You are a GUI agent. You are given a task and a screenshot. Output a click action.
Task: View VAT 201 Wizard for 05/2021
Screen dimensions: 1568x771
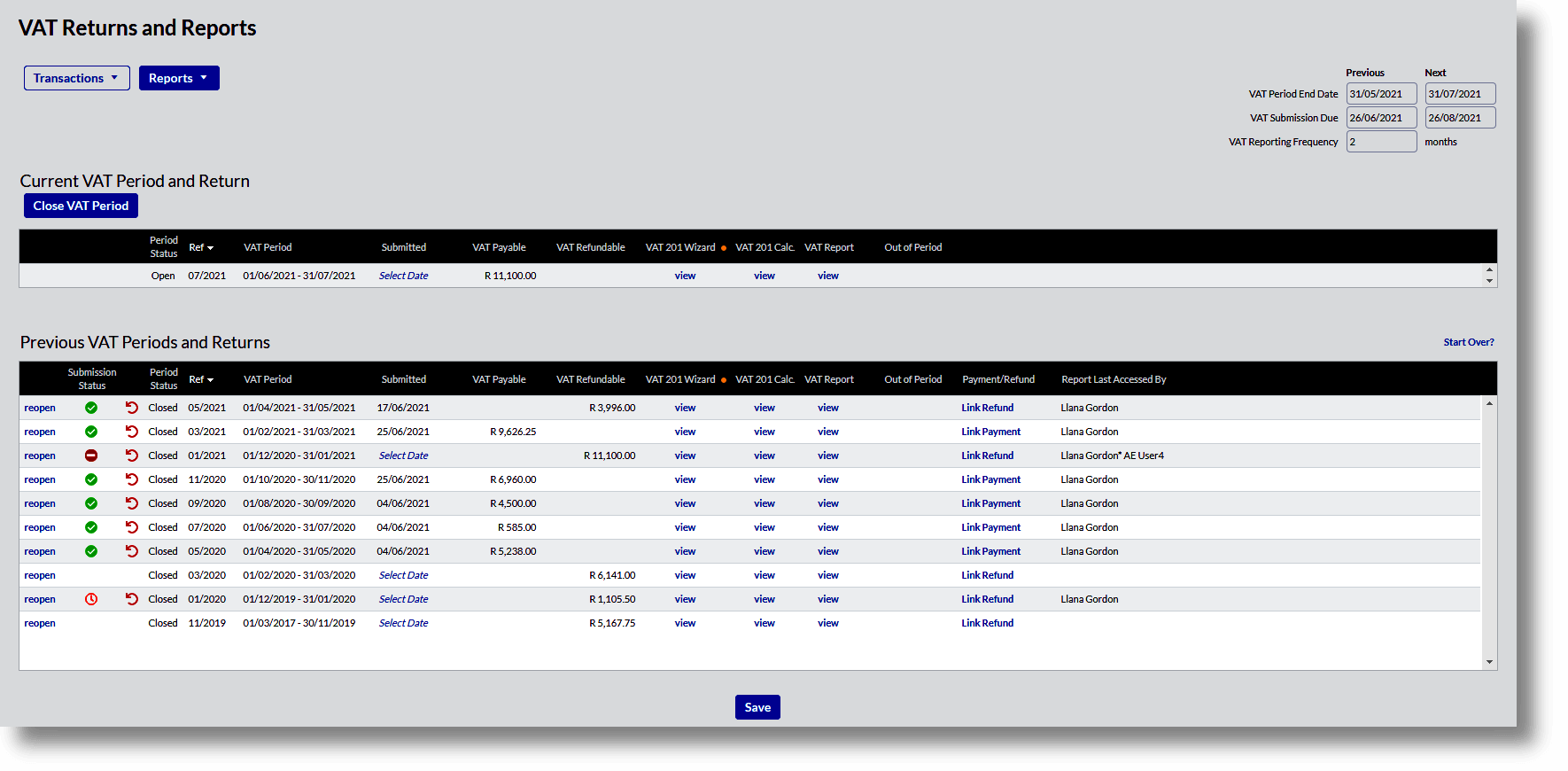coord(686,408)
